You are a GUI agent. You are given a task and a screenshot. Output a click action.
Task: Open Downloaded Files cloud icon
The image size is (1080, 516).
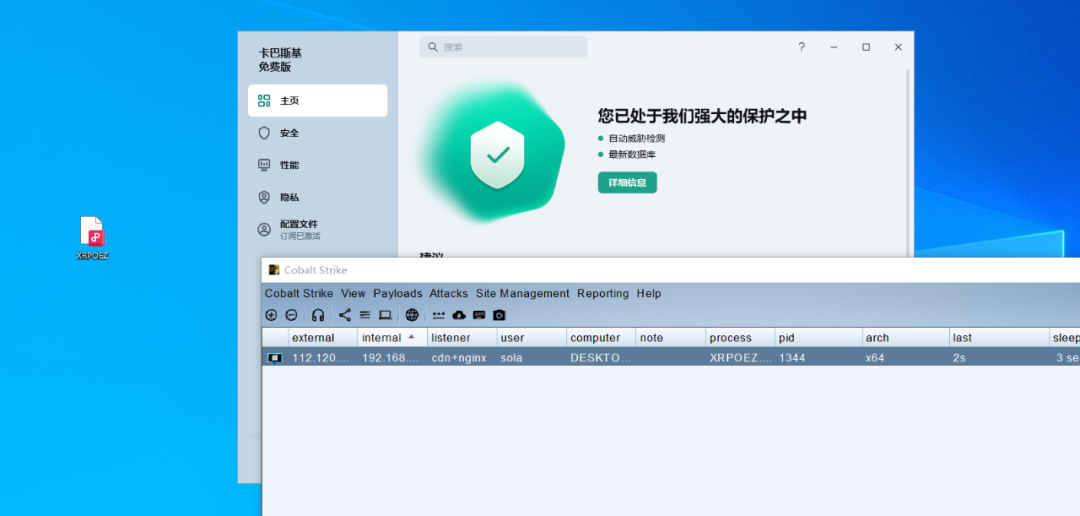tap(459, 315)
